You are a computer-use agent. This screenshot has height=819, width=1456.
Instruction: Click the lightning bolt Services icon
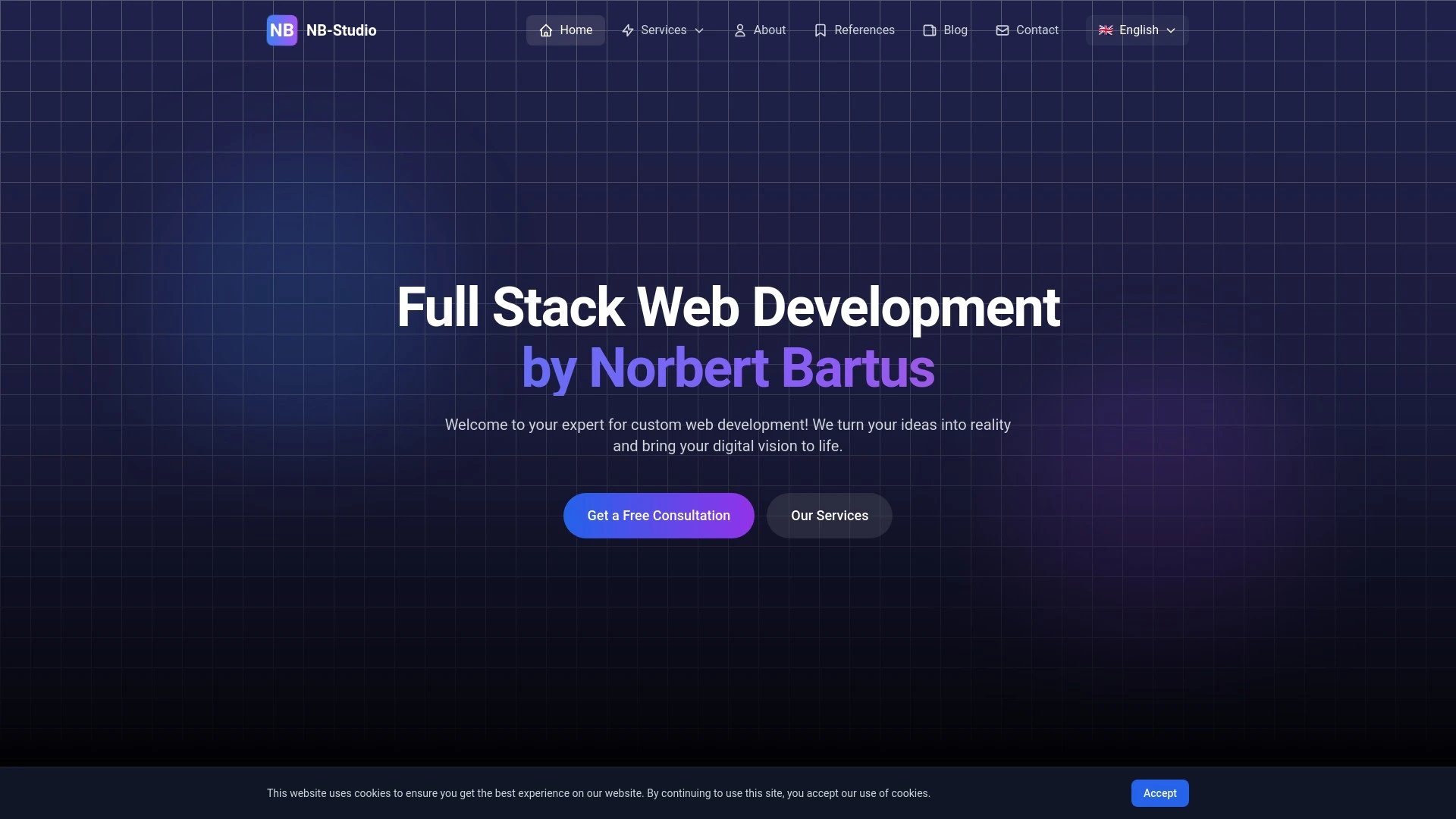628,30
